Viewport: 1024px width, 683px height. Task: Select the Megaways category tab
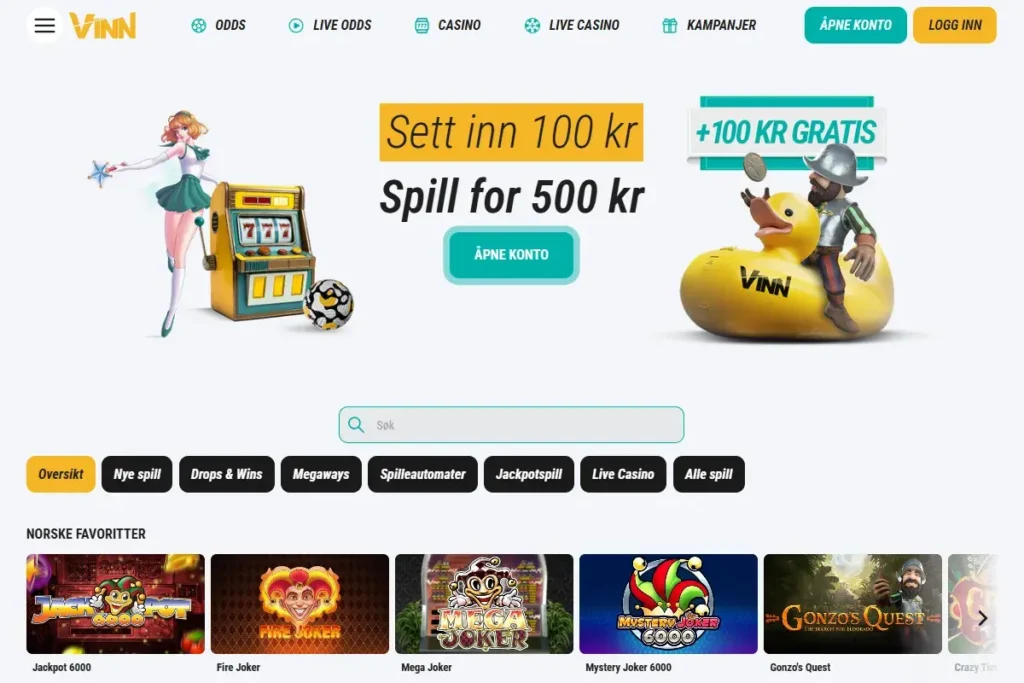(321, 474)
